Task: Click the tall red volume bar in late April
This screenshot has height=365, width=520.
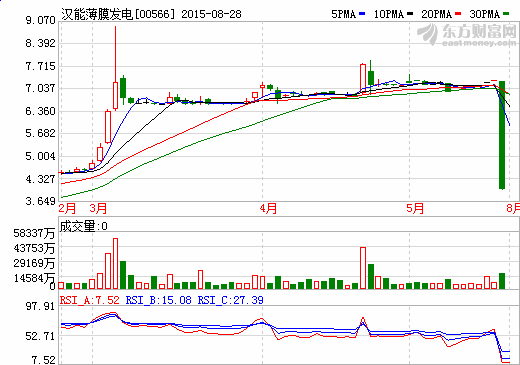Action: pyautogui.click(x=363, y=268)
